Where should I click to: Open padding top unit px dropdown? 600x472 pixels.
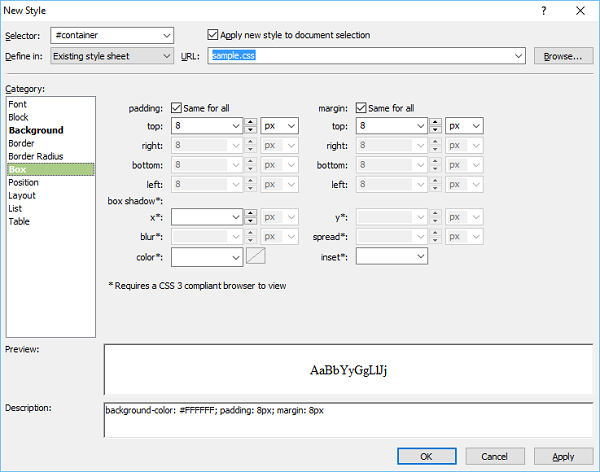pyautogui.click(x=291, y=126)
